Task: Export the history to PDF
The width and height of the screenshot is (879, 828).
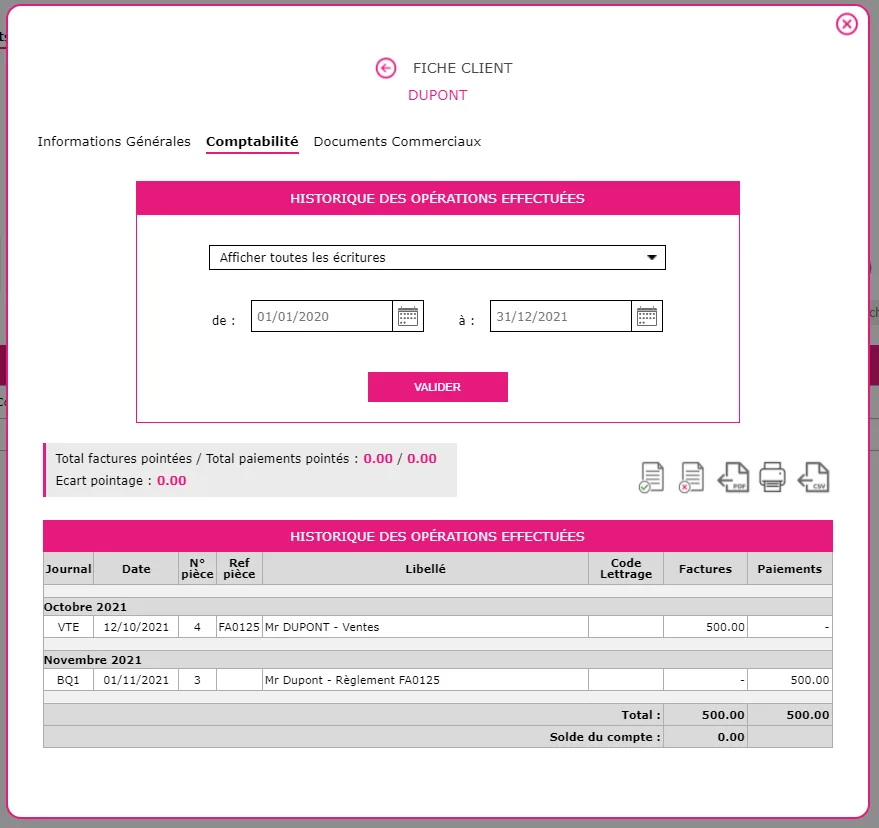Action: [733, 477]
